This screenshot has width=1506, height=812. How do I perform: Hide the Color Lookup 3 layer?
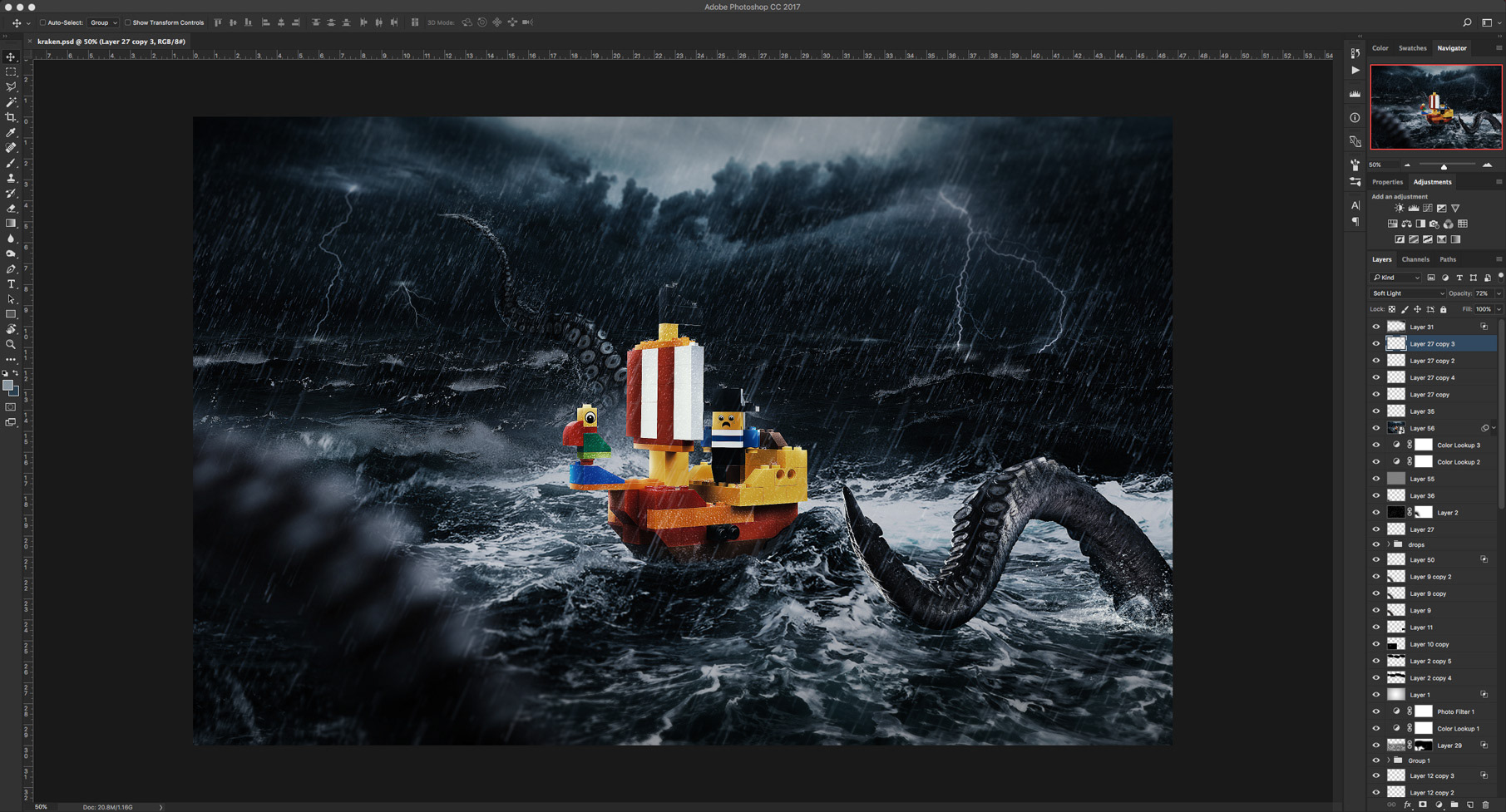pyautogui.click(x=1375, y=445)
